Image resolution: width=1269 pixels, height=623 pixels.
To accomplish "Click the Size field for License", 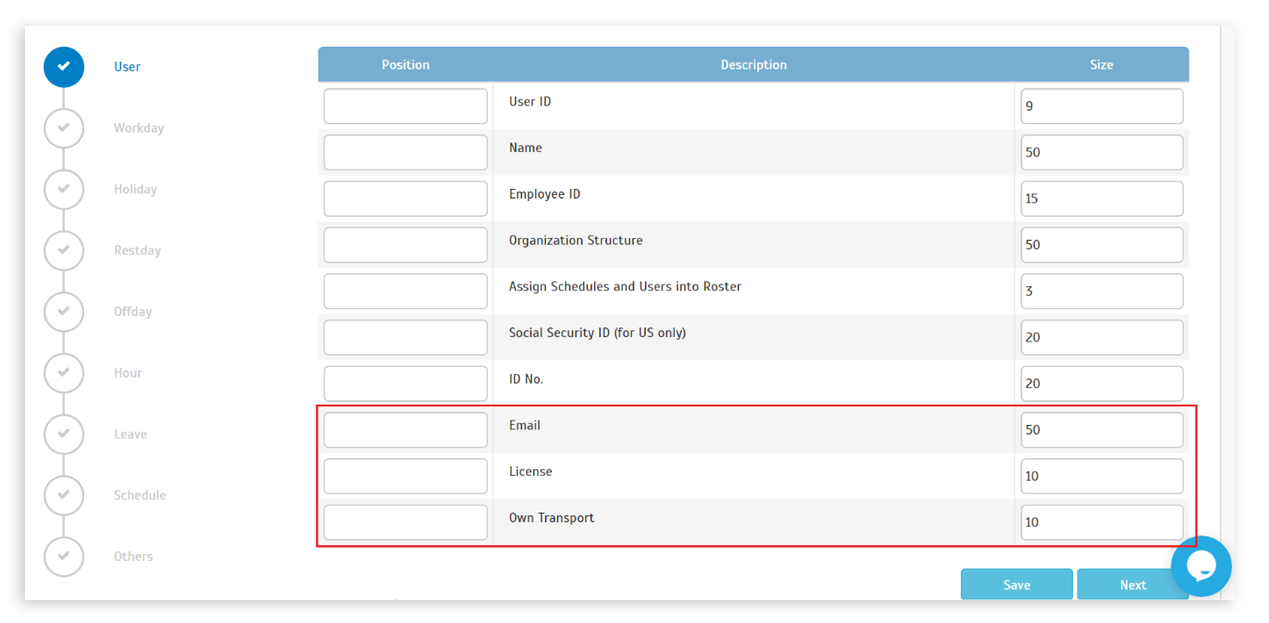I will point(1101,476).
